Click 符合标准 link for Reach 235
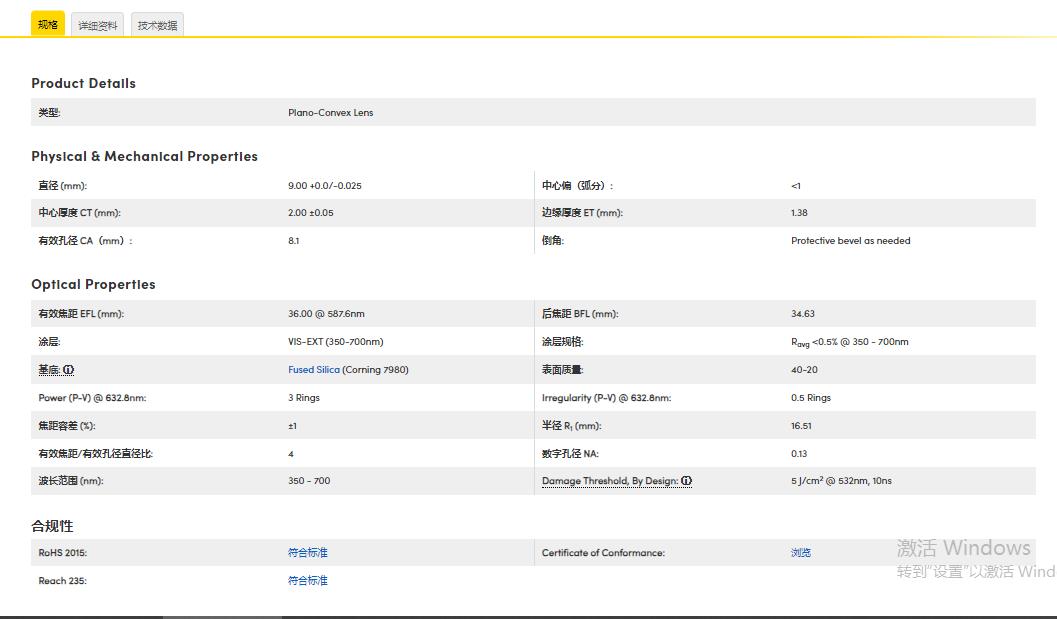1057x619 pixels. pyautogui.click(x=308, y=581)
